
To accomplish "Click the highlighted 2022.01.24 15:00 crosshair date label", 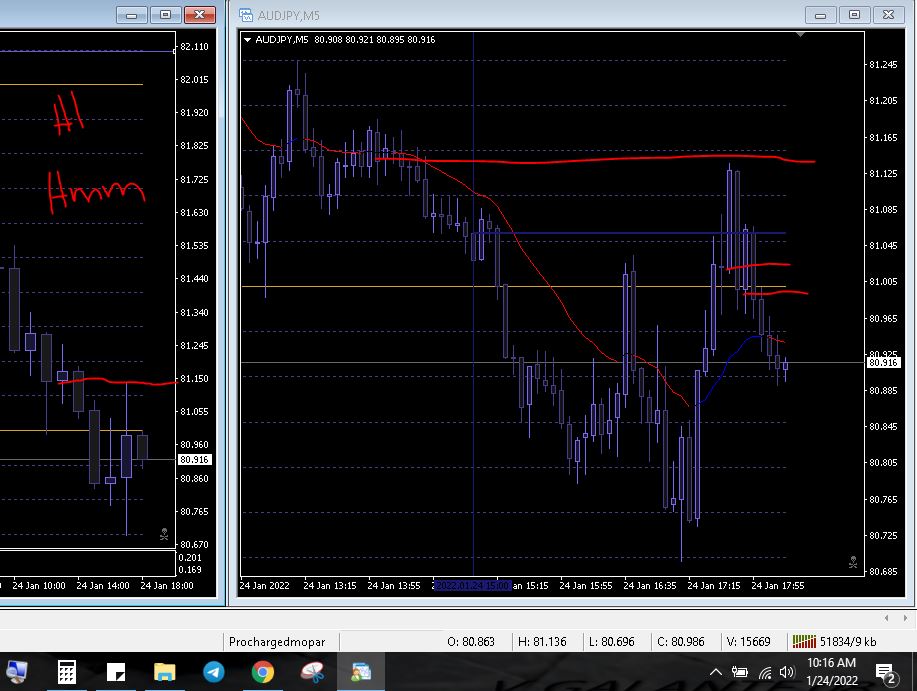I will (473, 585).
